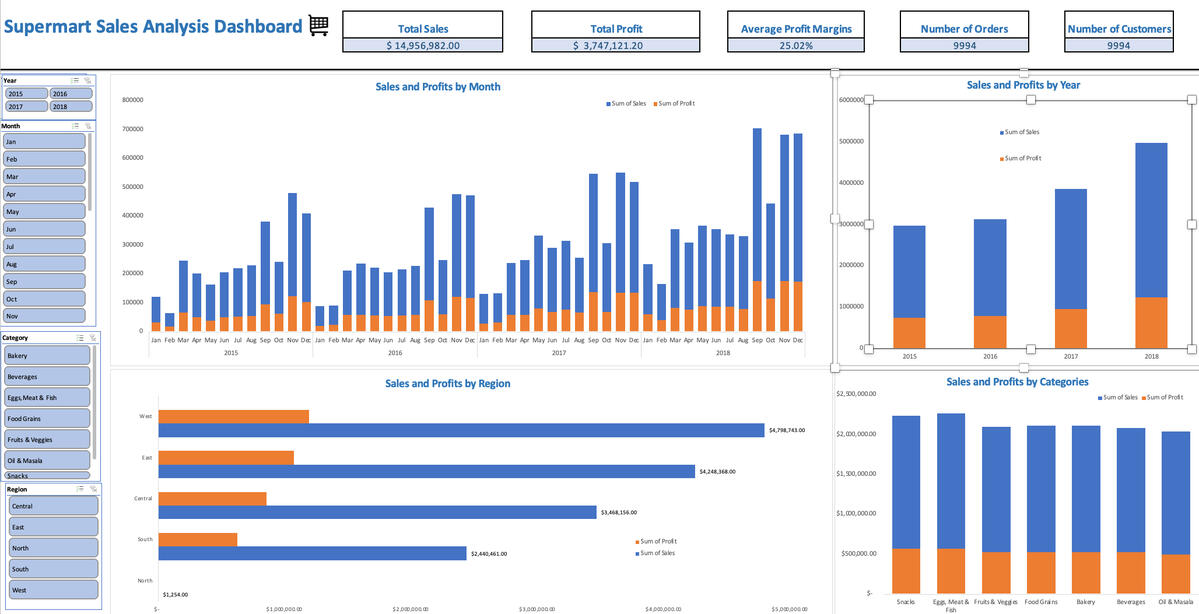Enable multi-select on the Region slicer
The height and width of the screenshot is (614, 1199).
[x=79, y=489]
